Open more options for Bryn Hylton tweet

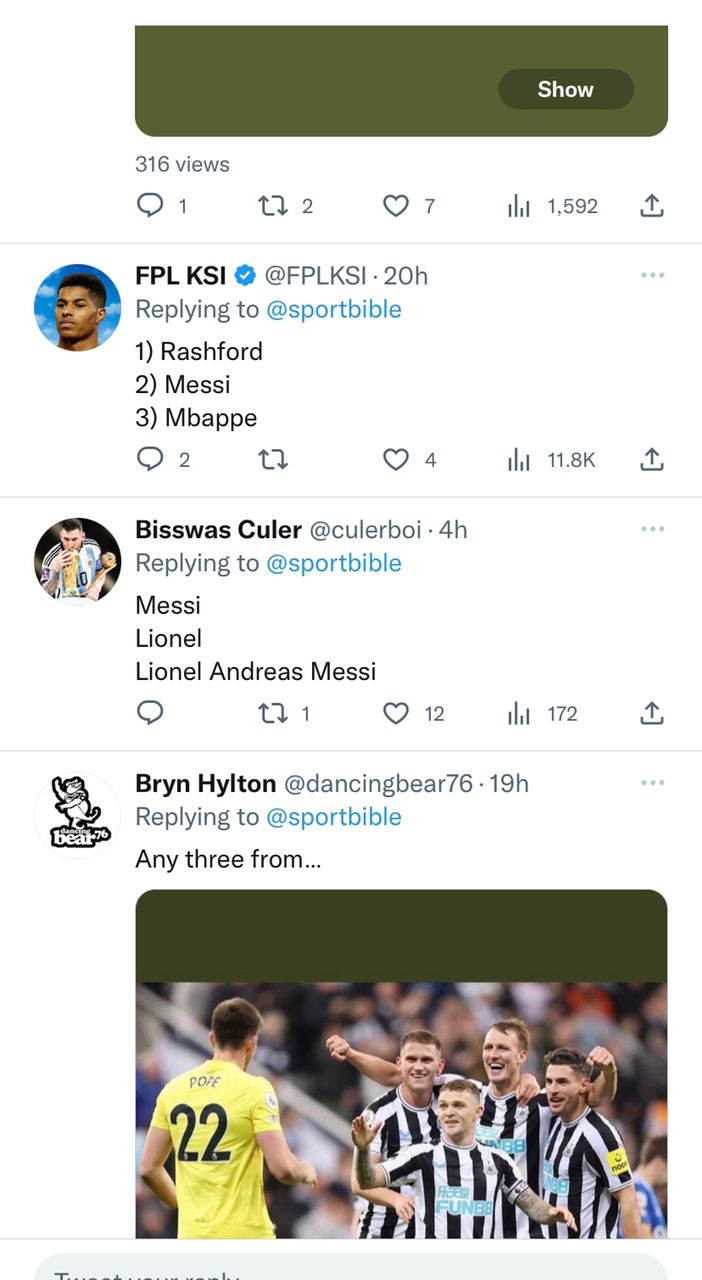(x=652, y=783)
